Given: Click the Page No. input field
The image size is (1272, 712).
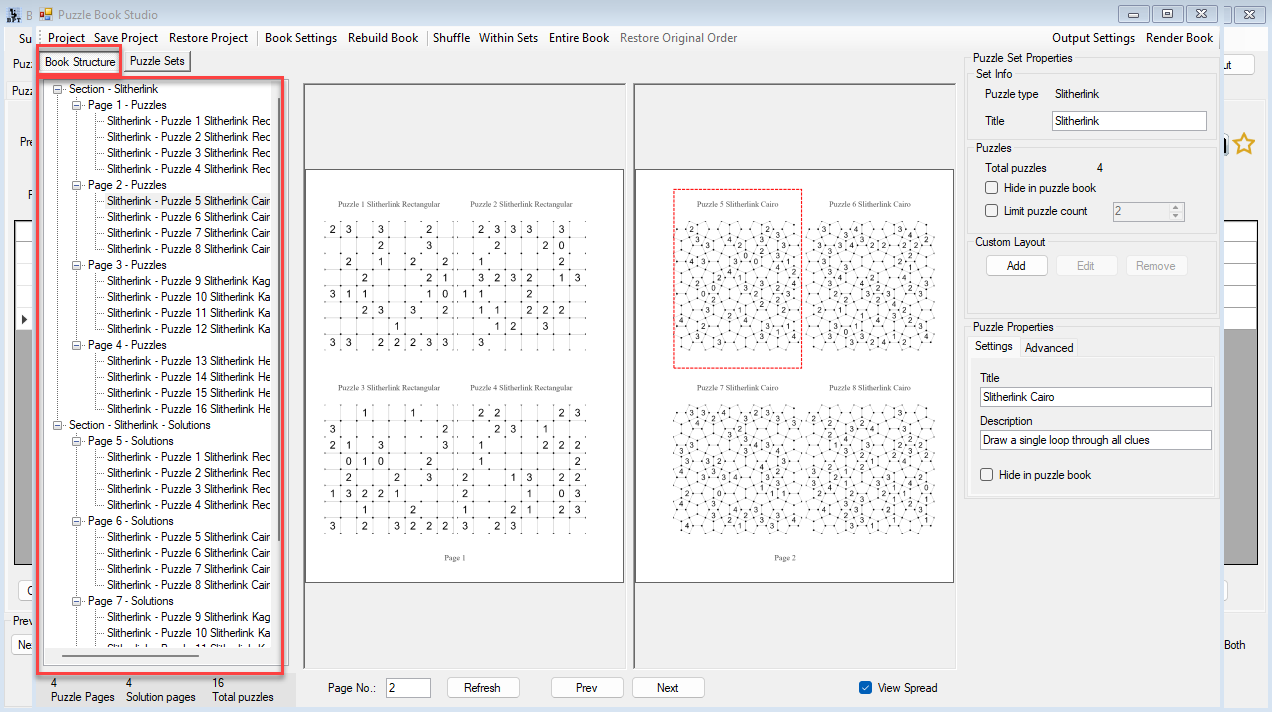Looking at the screenshot, I should coord(408,688).
